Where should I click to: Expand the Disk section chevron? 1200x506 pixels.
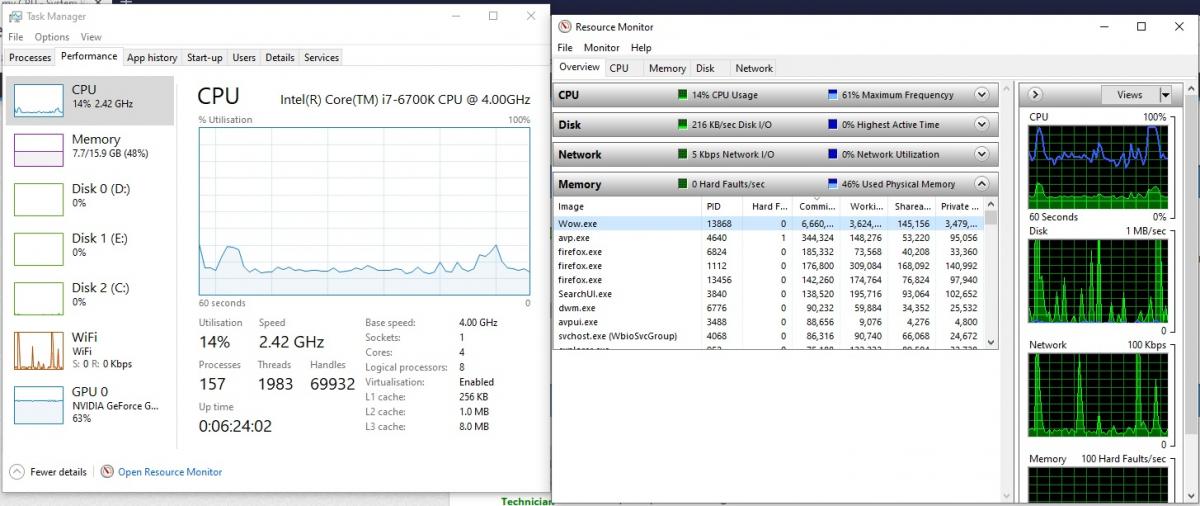click(x=981, y=125)
